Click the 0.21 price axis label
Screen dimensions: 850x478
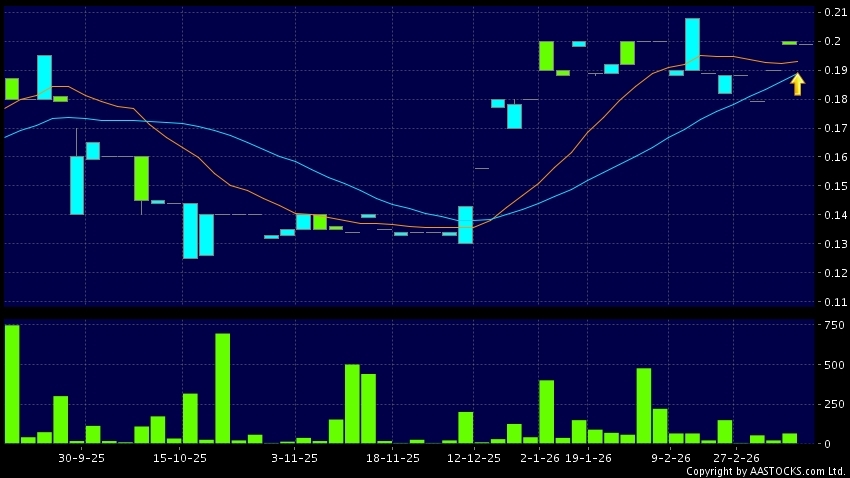click(833, 13)
